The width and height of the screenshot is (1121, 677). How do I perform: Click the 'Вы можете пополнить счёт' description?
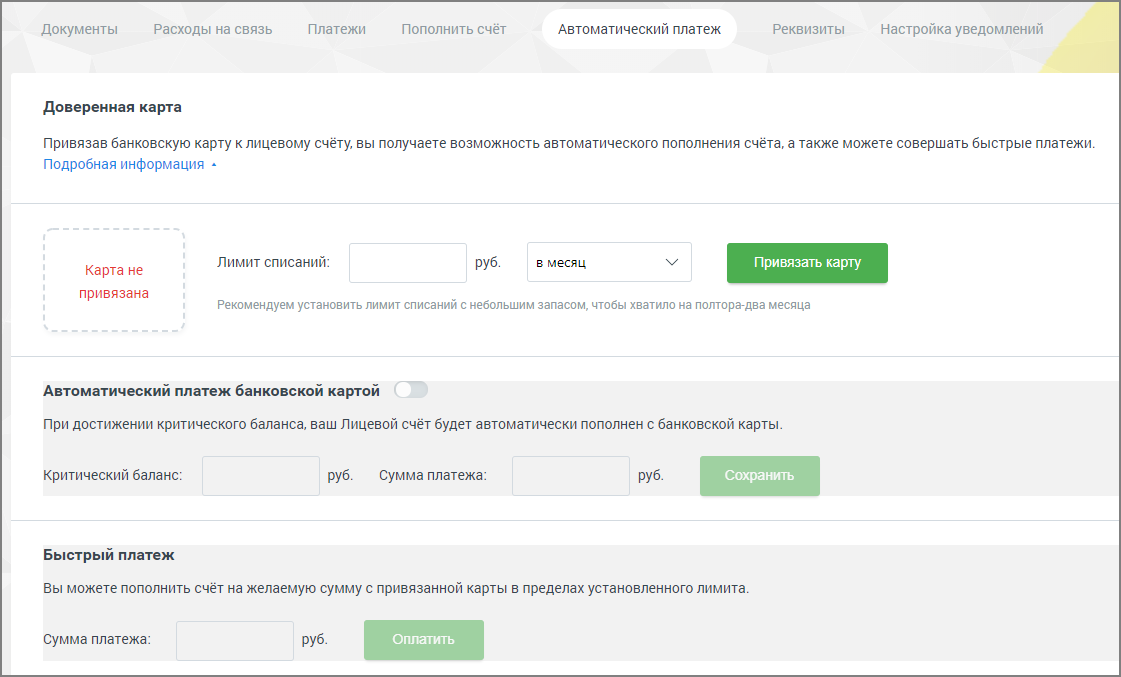396,589
